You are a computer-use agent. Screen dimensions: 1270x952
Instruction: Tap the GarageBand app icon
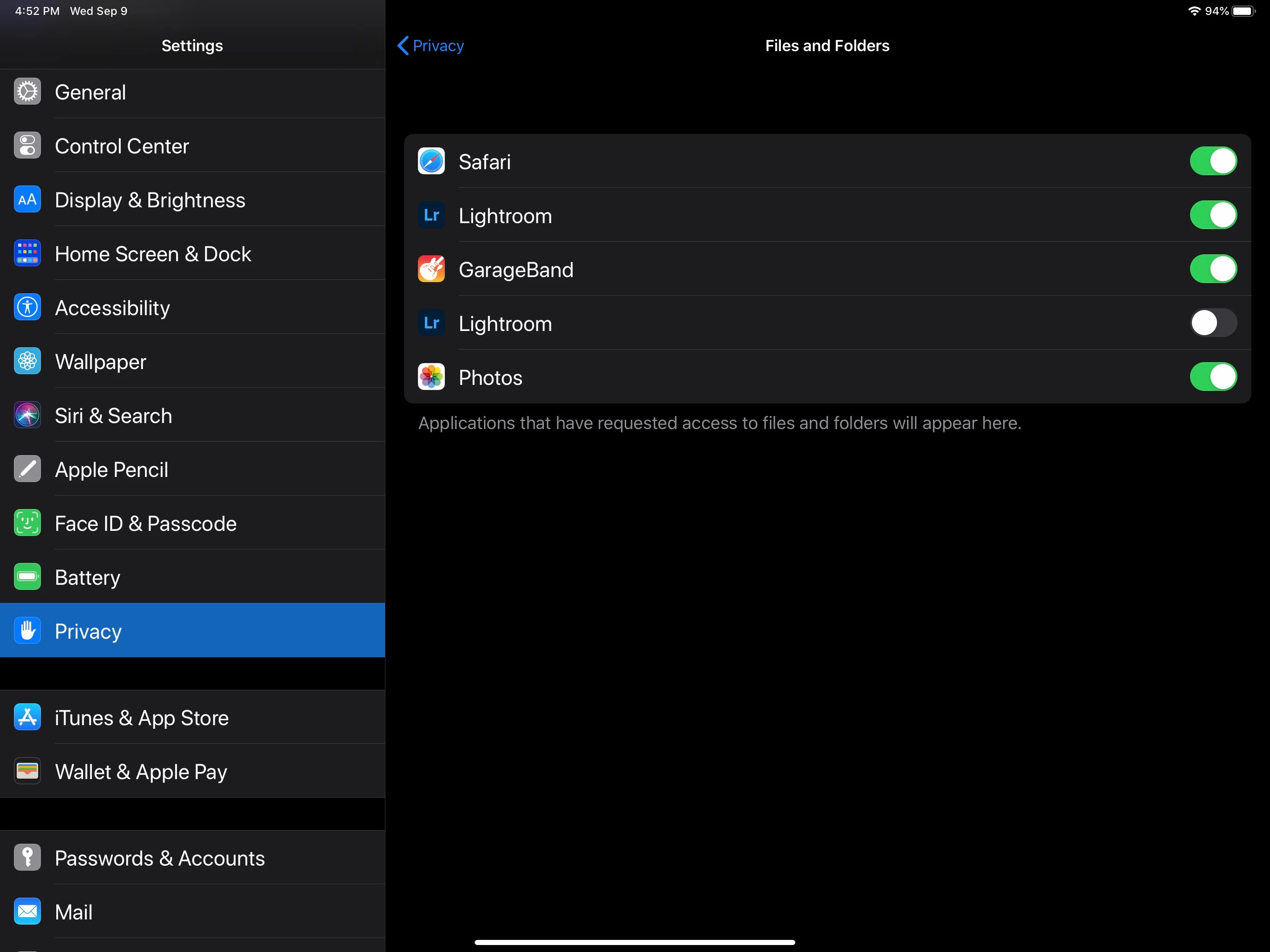pyautogui.click(x=431, y=269)
